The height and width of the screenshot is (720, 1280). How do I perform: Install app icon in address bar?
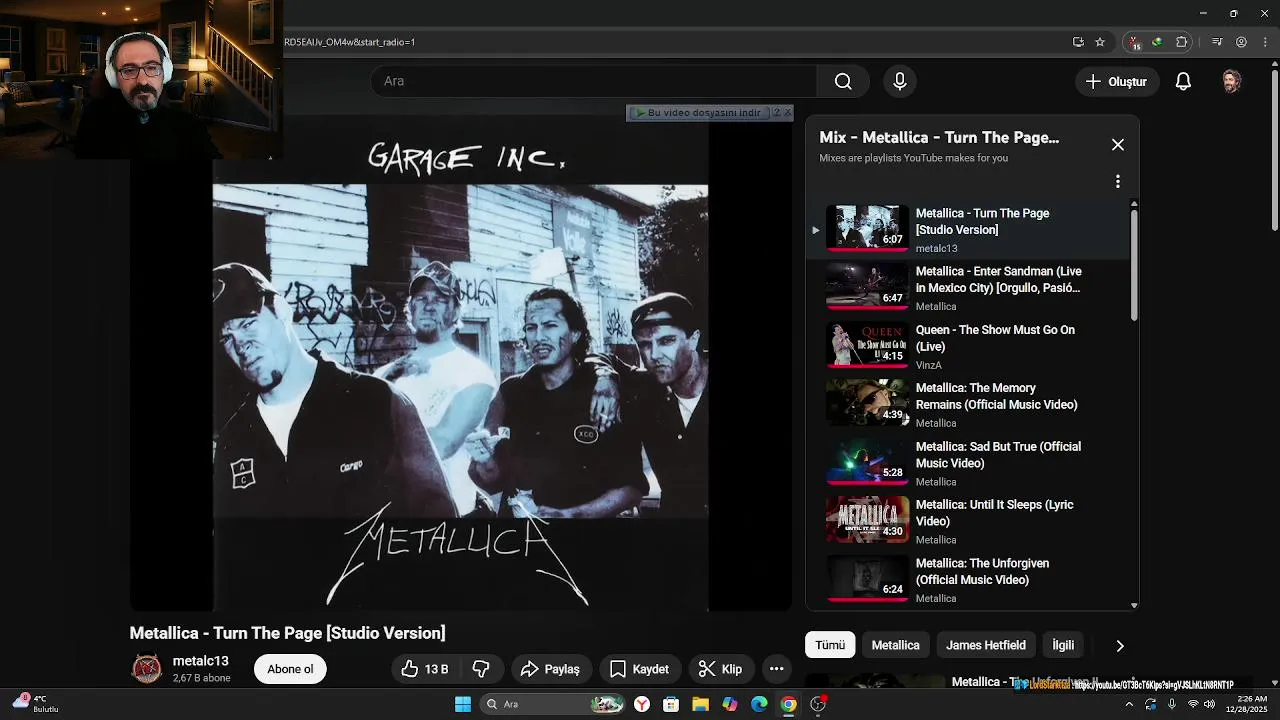[x=1078, y=42]
